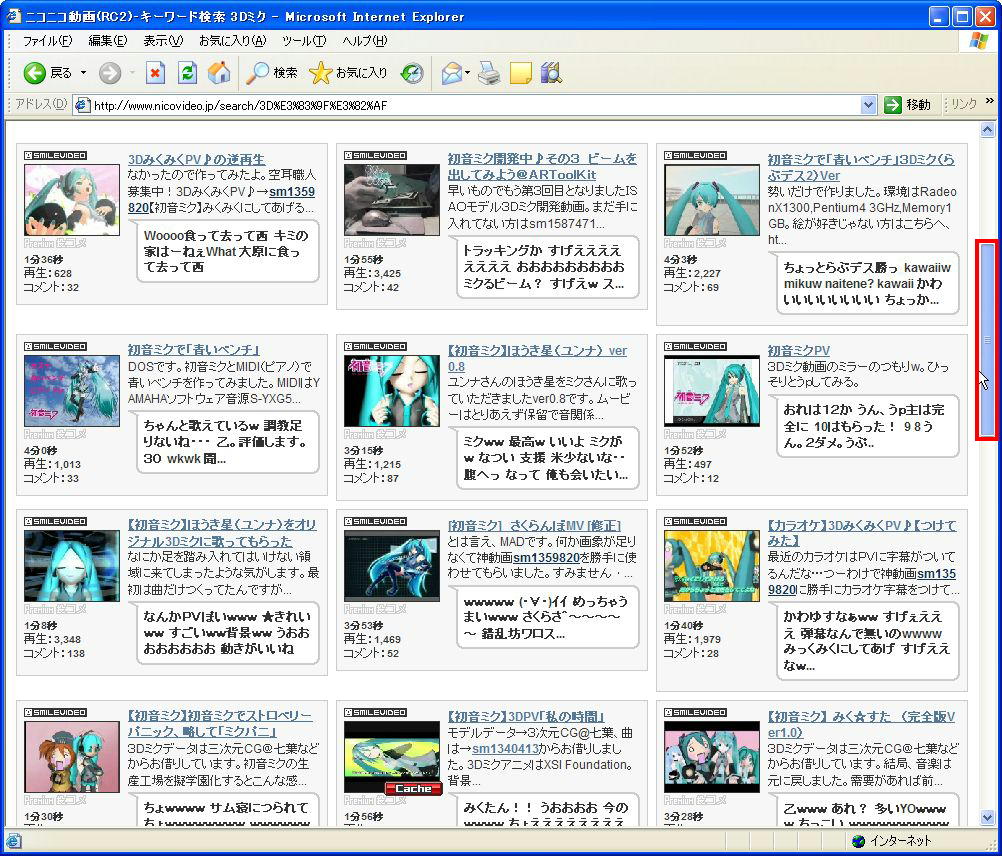This screenshot has width=1002, height=856.
Task: Open the ほうき星(ユンナ) ver0.8 title link
Action: [537, 358]
